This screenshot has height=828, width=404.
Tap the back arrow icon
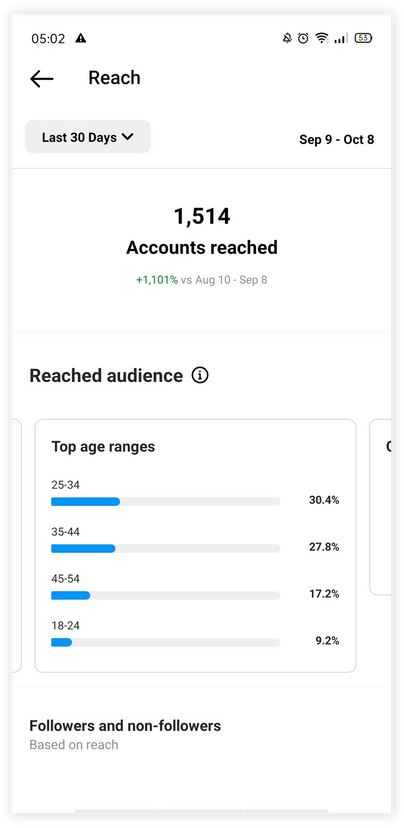coord(42,79)
